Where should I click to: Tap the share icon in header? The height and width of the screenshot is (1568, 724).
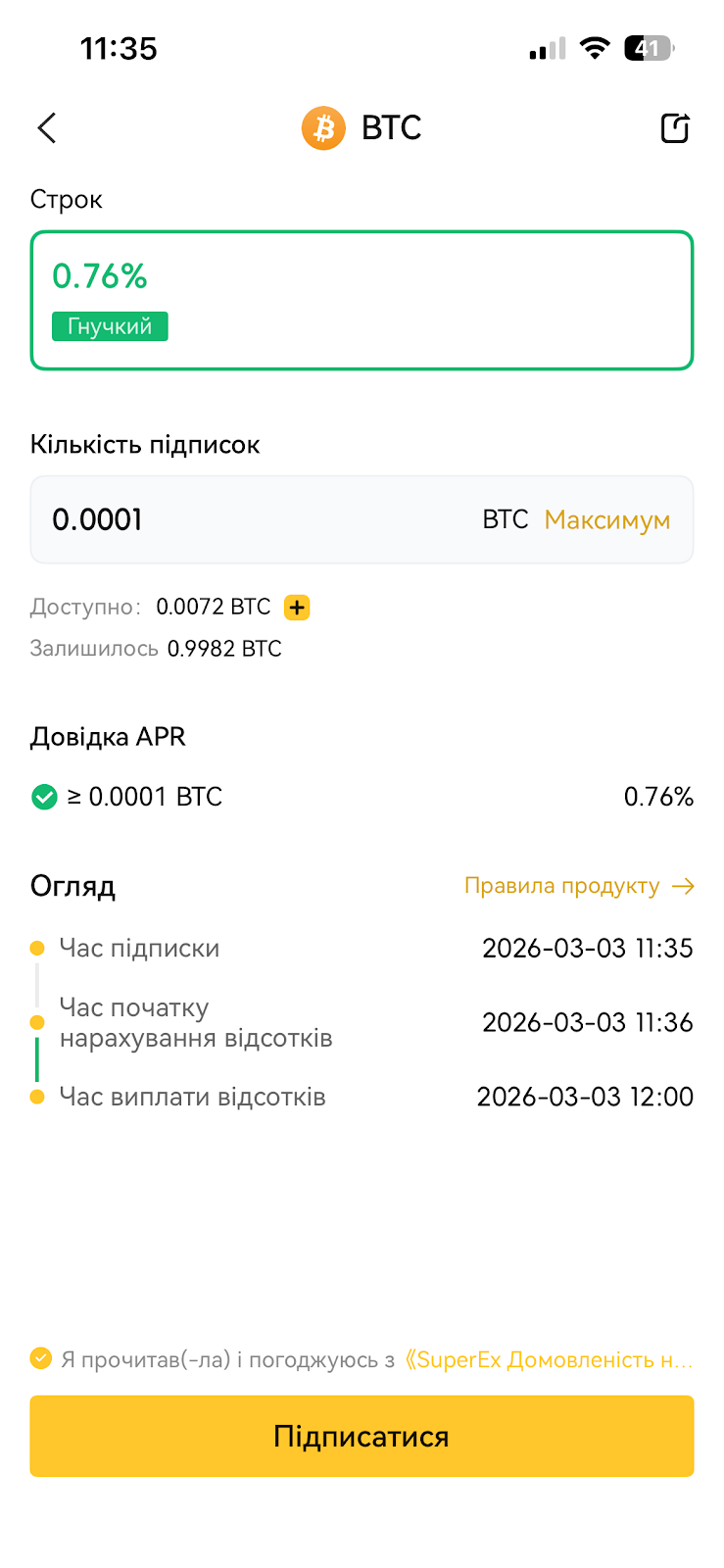(675, 127)
